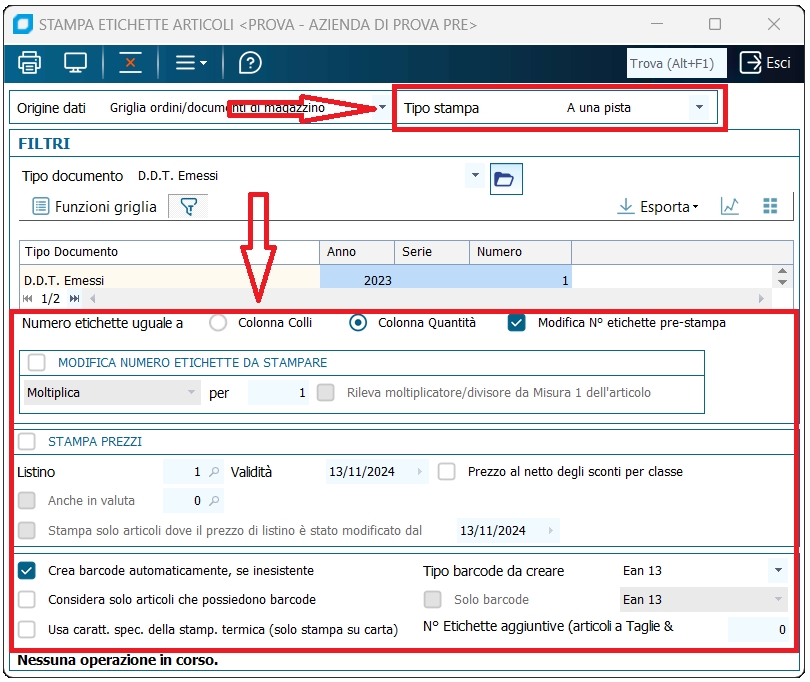Screen dimensions: 810x682
Task: Click grid vertical scroll up arrow
Action: tap(782, 271)
